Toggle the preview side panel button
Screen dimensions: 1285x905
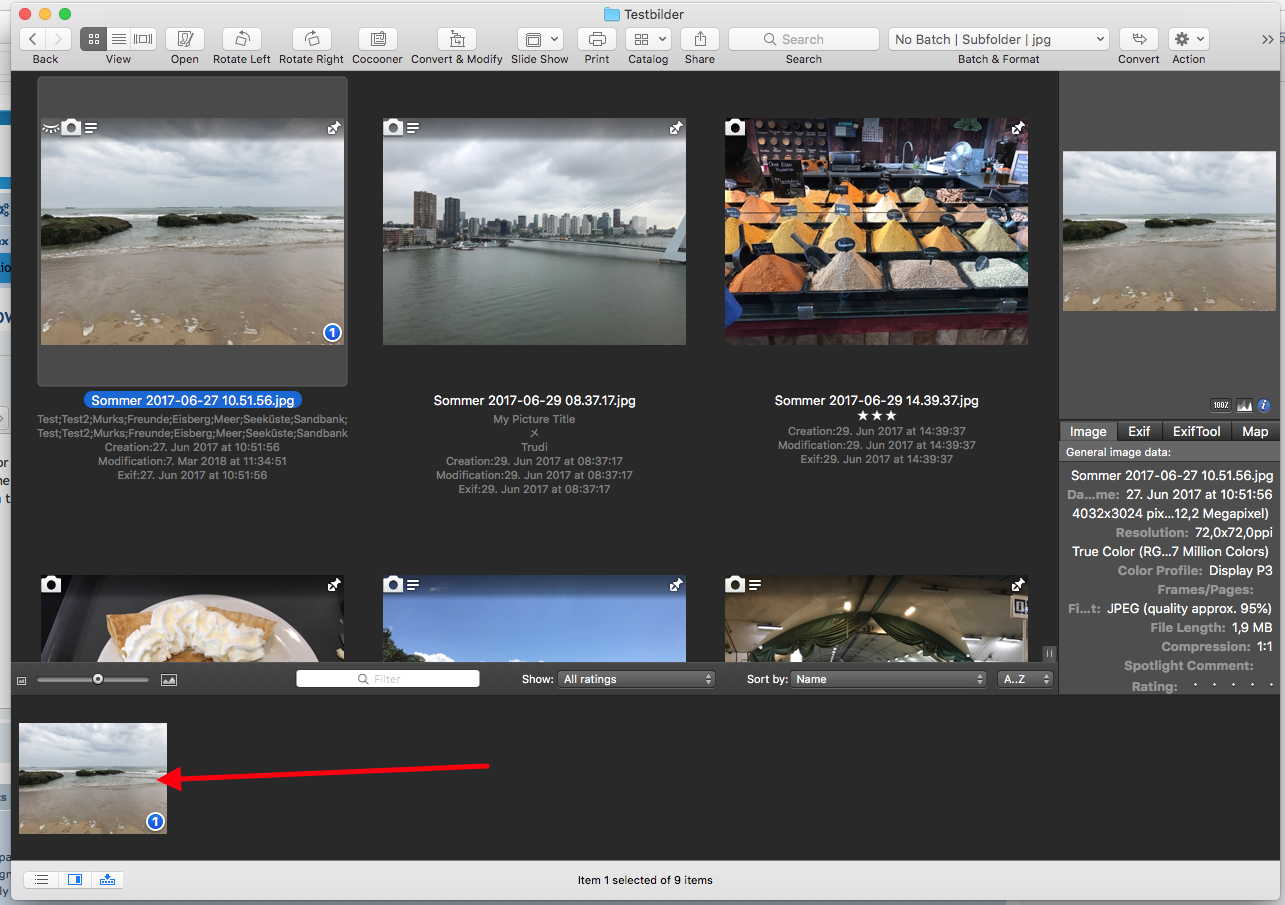(75, 880)
